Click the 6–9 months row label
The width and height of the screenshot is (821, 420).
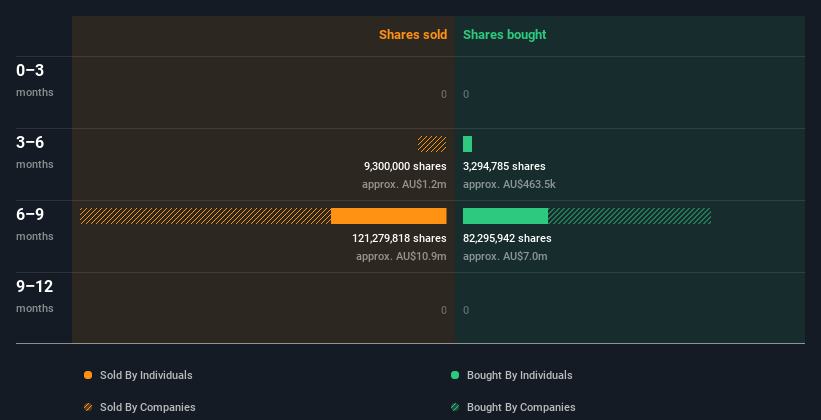pos(35,224)
